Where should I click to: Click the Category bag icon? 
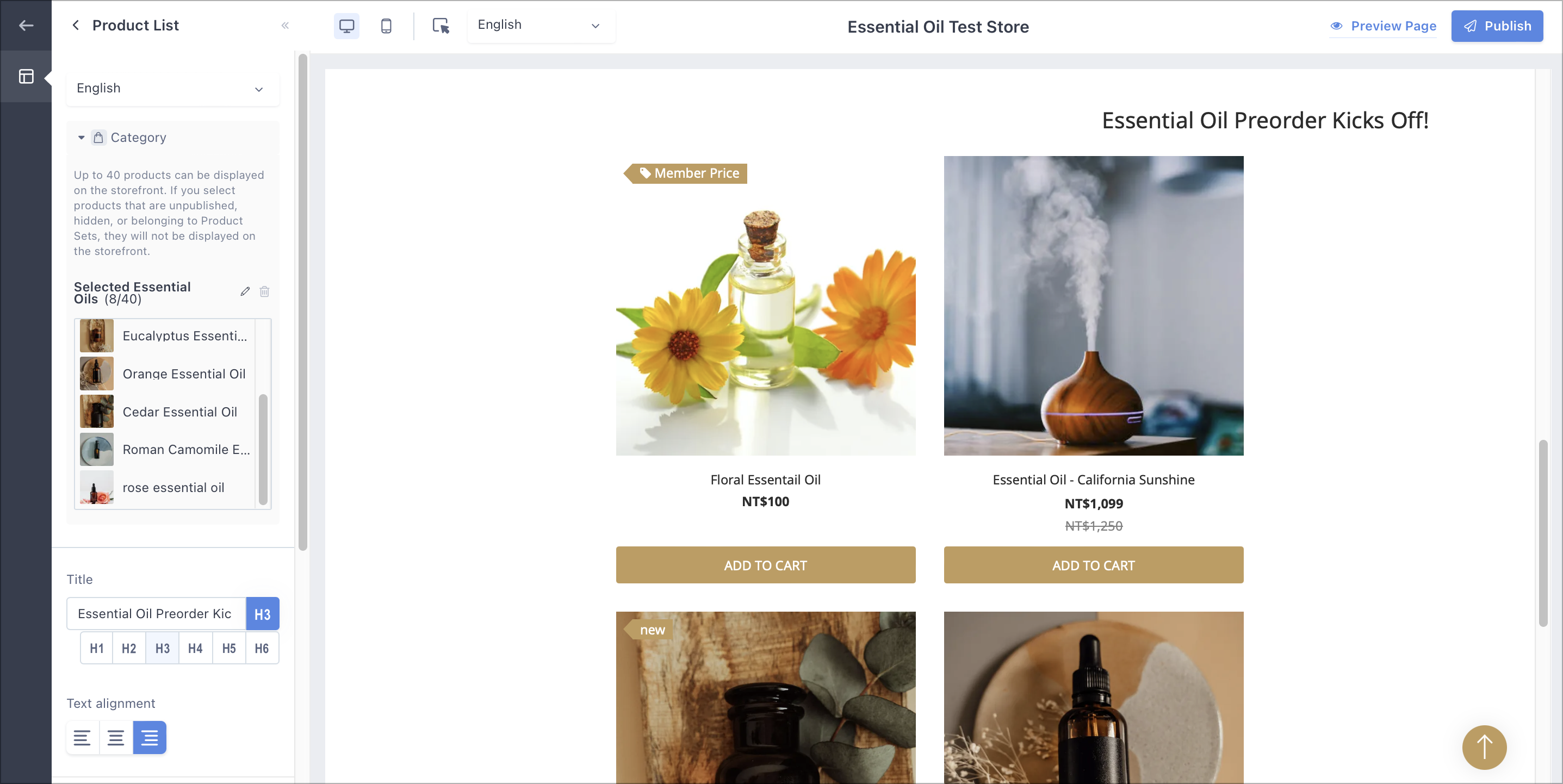[98, 138]
